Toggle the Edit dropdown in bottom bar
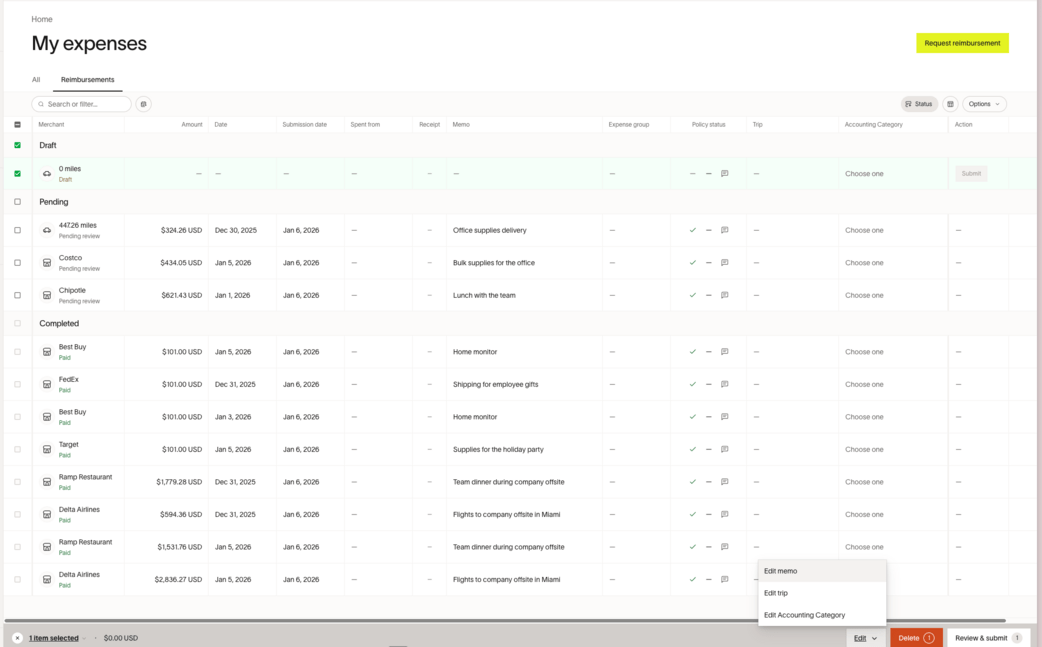Viewport: 1042px width, 647px height. 865,638
